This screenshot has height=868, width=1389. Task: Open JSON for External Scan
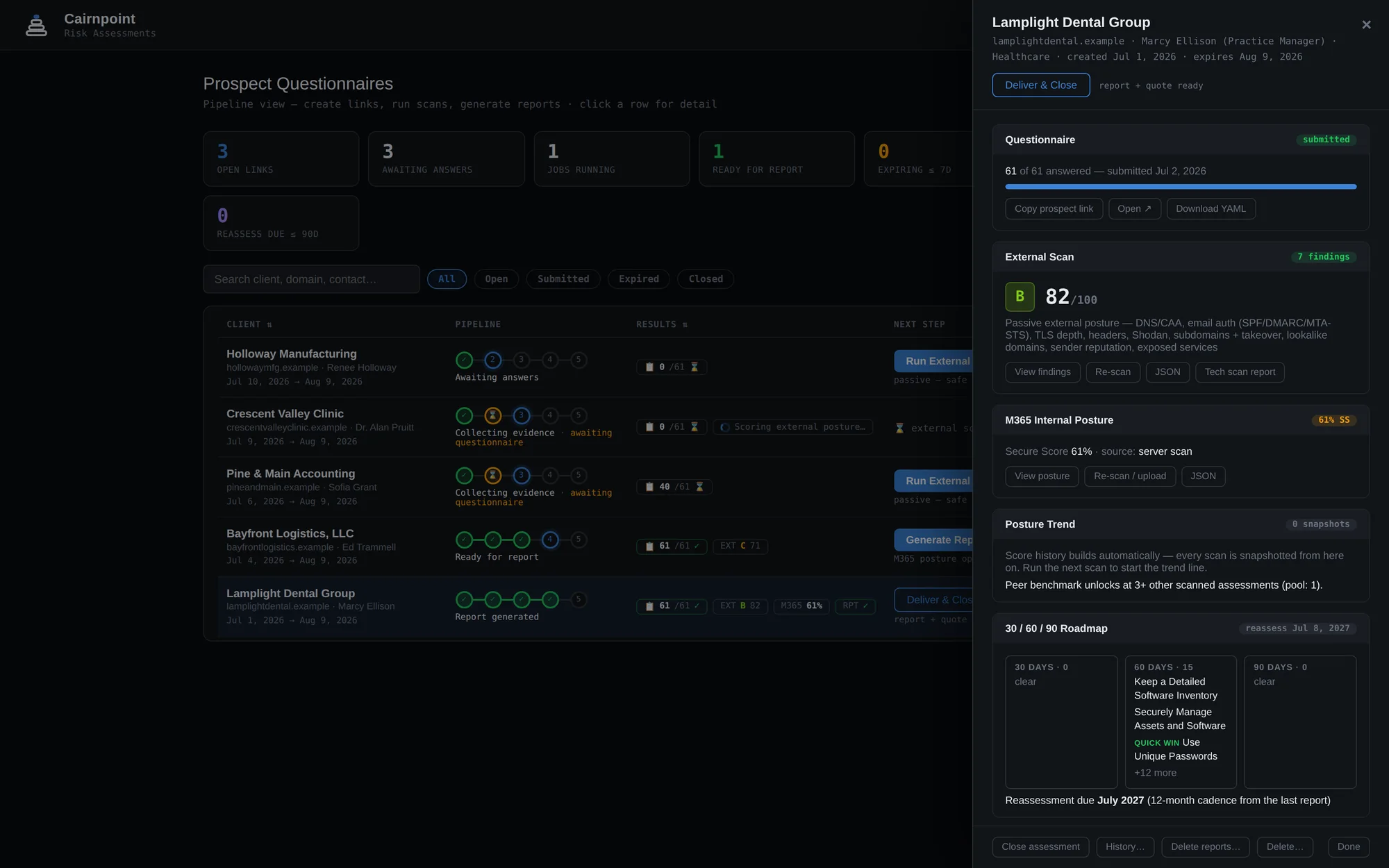click(1167, 372)
